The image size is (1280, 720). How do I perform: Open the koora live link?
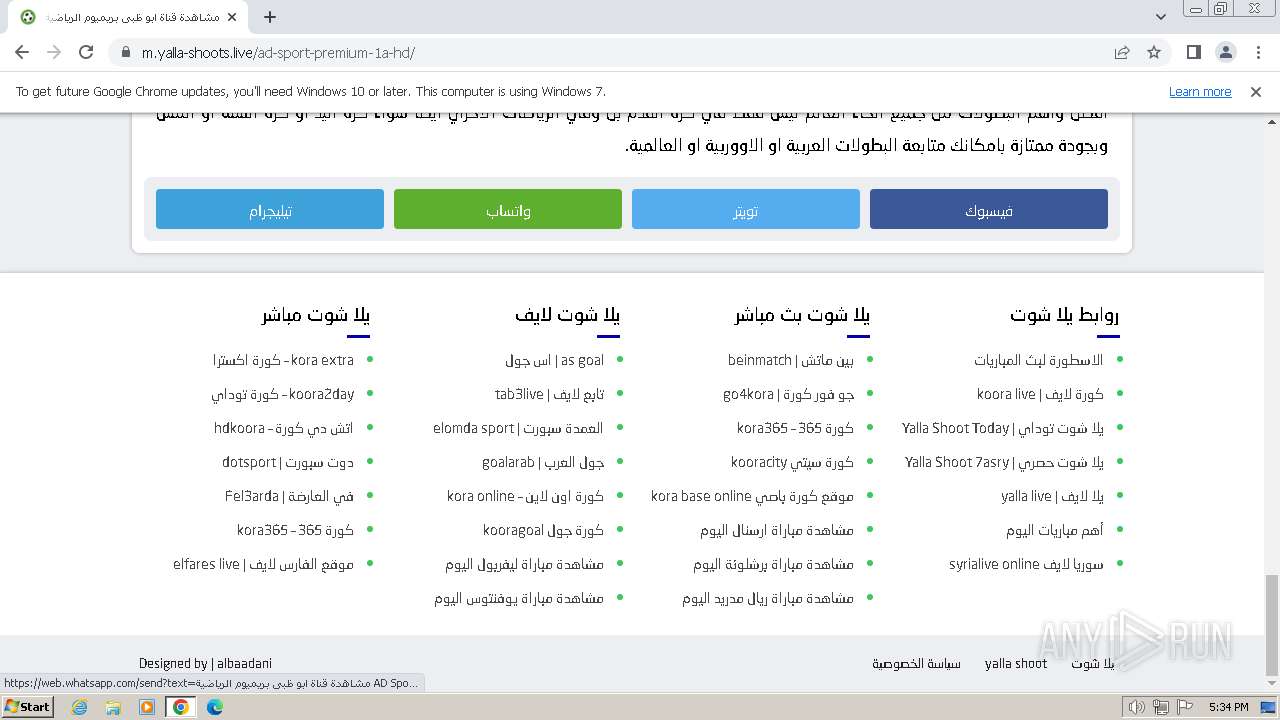click(x=1040, y=394)
